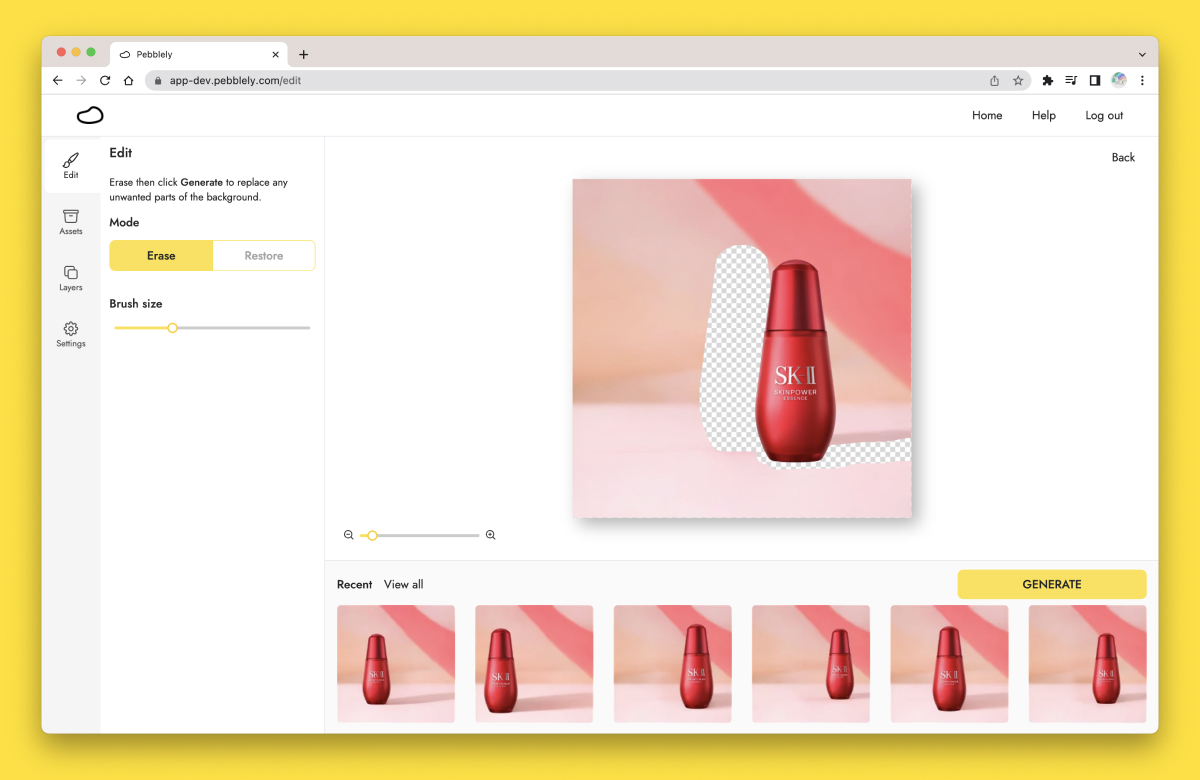
Task: Select the second recent thumbnail
Action: click(x=534, y=664)
